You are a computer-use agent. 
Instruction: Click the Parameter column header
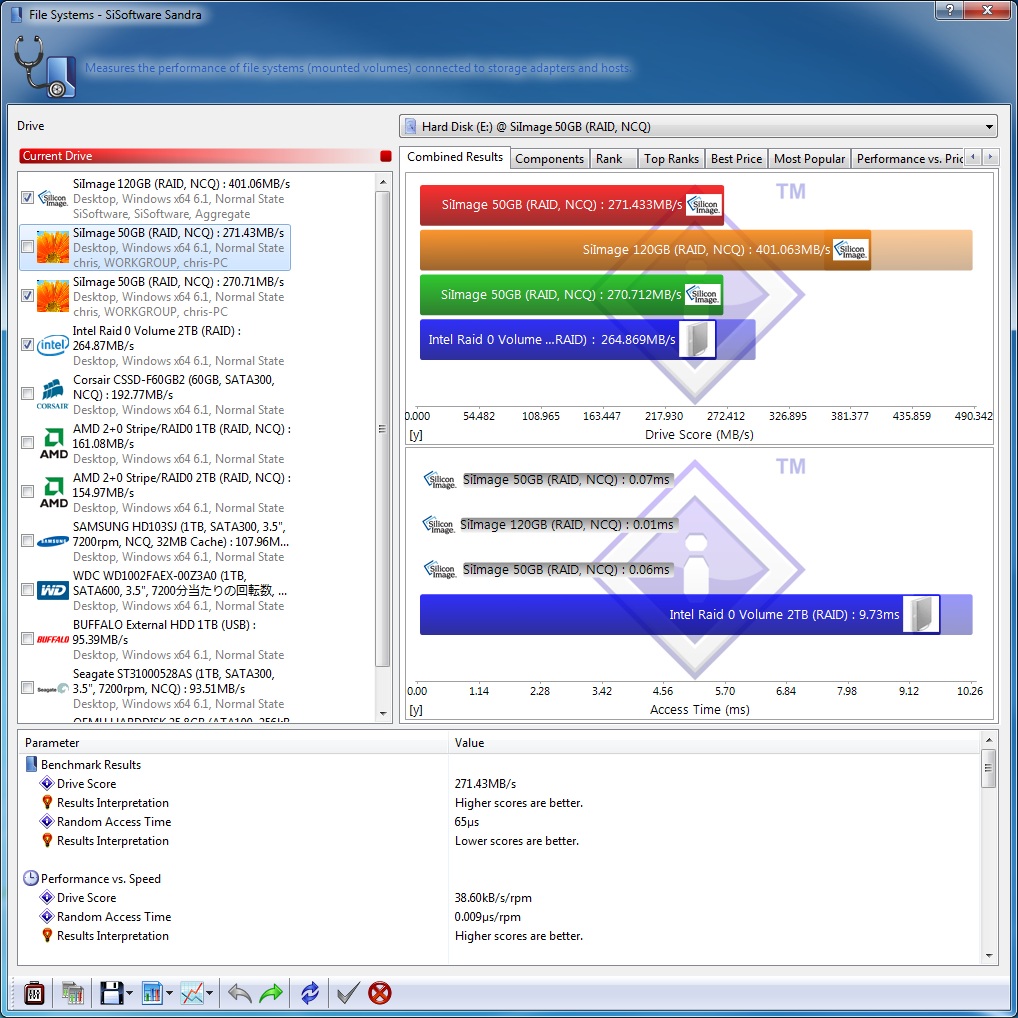(234, 743)
